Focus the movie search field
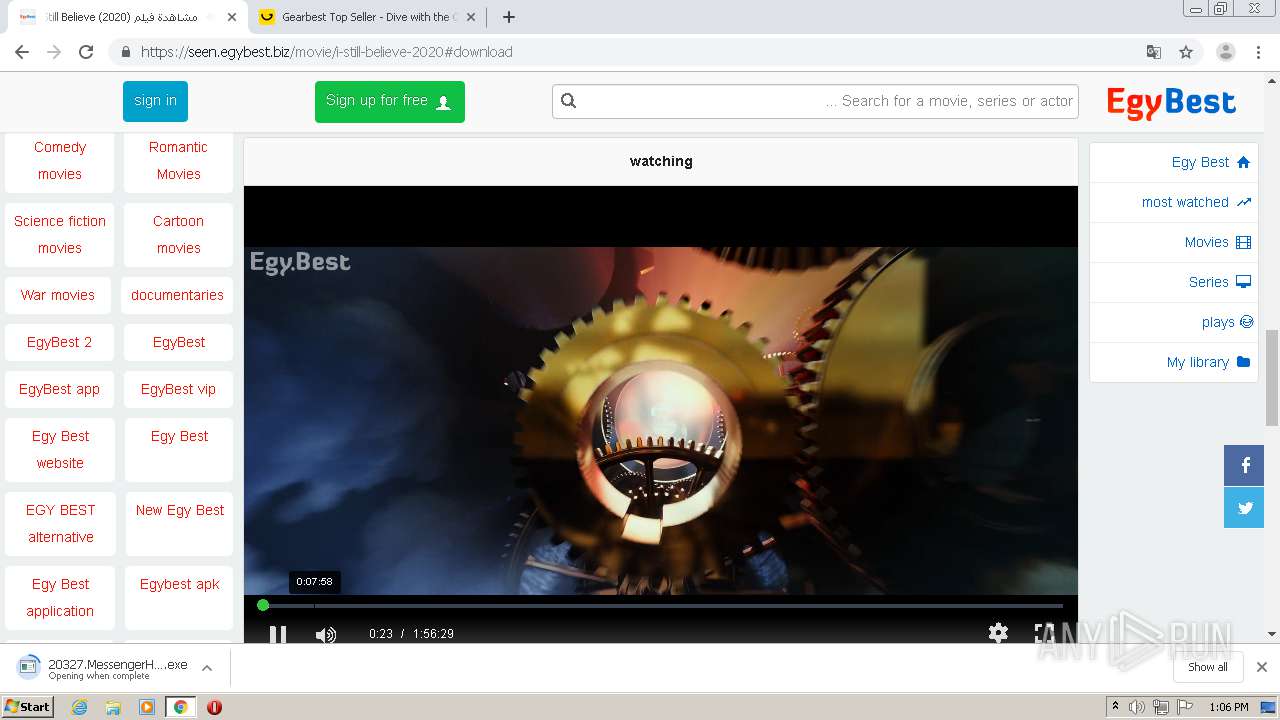 815,101
